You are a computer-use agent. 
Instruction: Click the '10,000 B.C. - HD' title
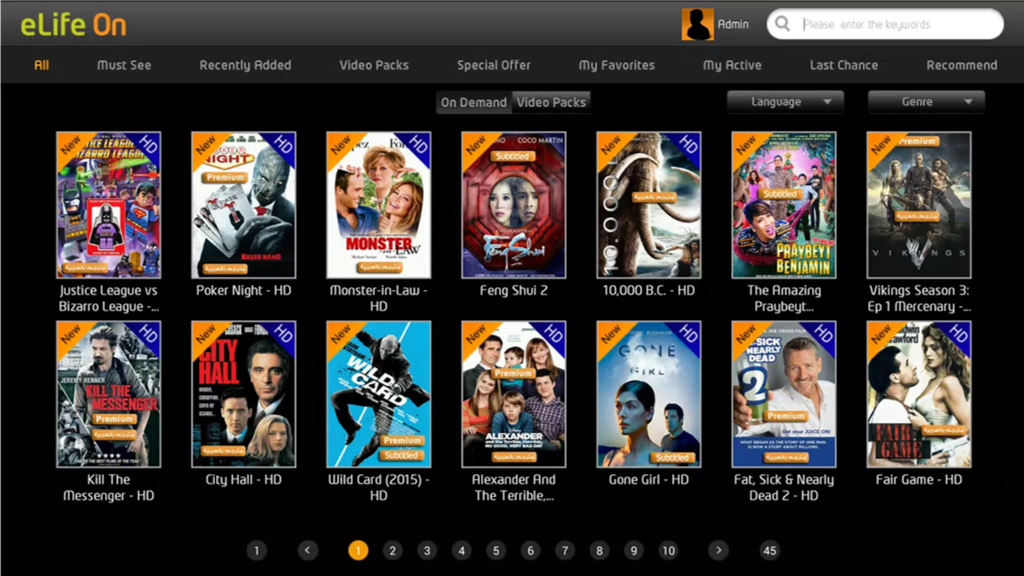pos(648,291)
